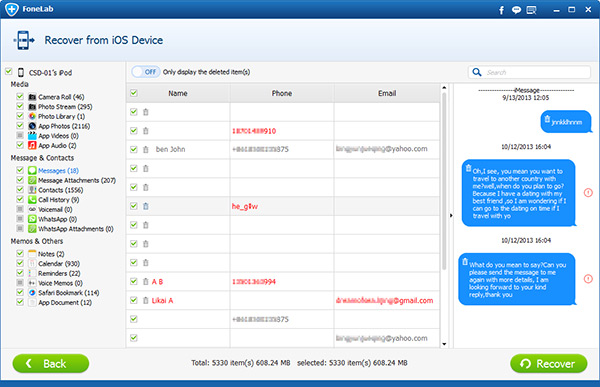Select Messages (18) in sidebar
The height and width of the screenshot is (387, 600).
coord(58,171)
